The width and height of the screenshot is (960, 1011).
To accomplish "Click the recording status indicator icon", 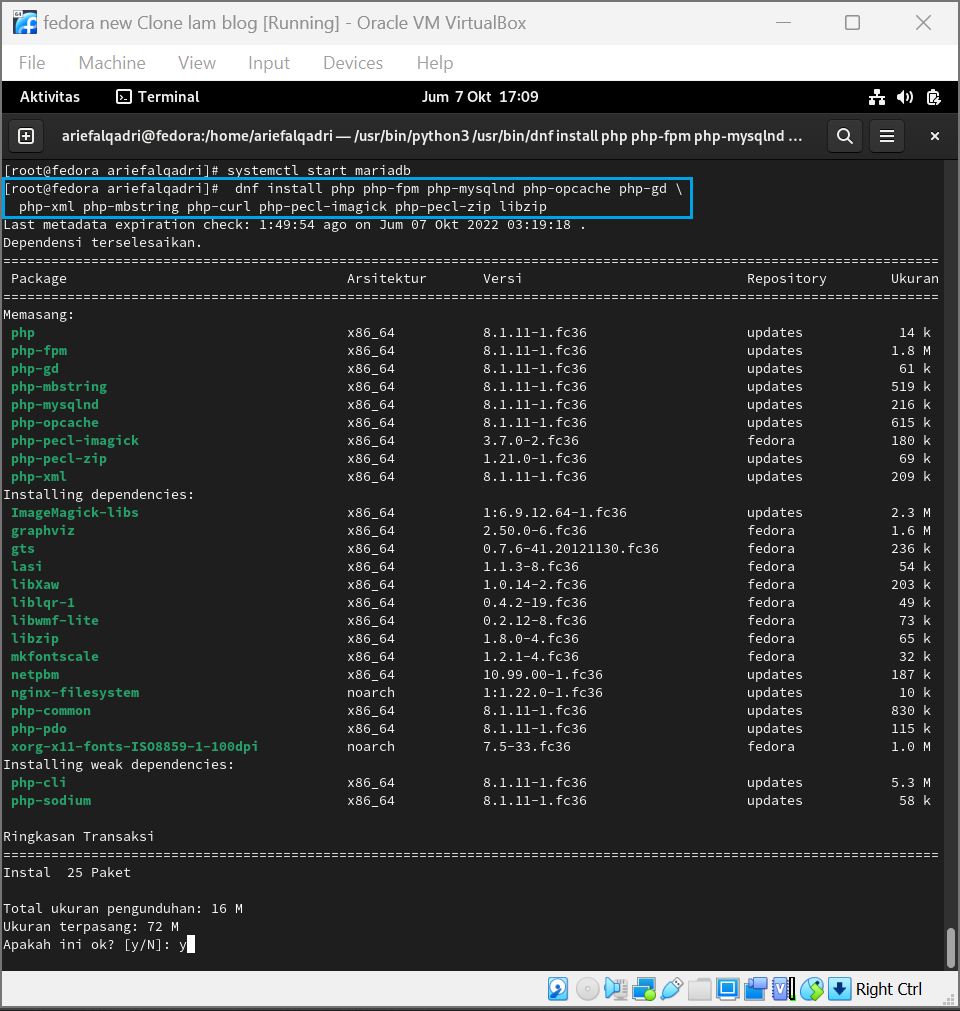I will coord(756,988).
